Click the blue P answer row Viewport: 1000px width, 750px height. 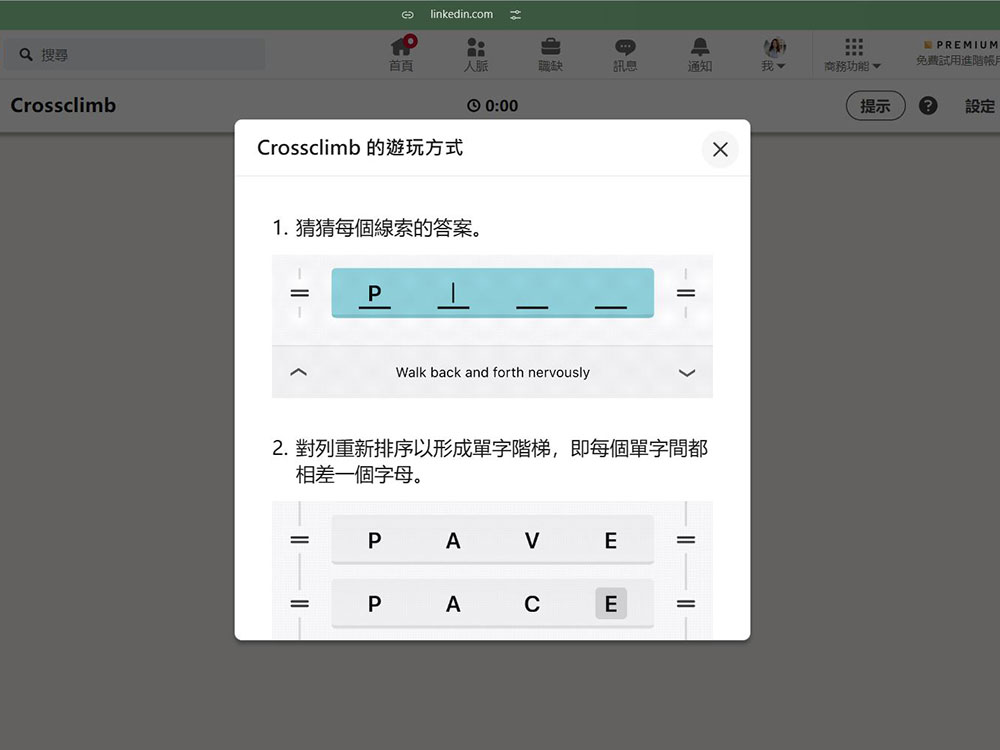pyautogui.click(x=492, y=293)
